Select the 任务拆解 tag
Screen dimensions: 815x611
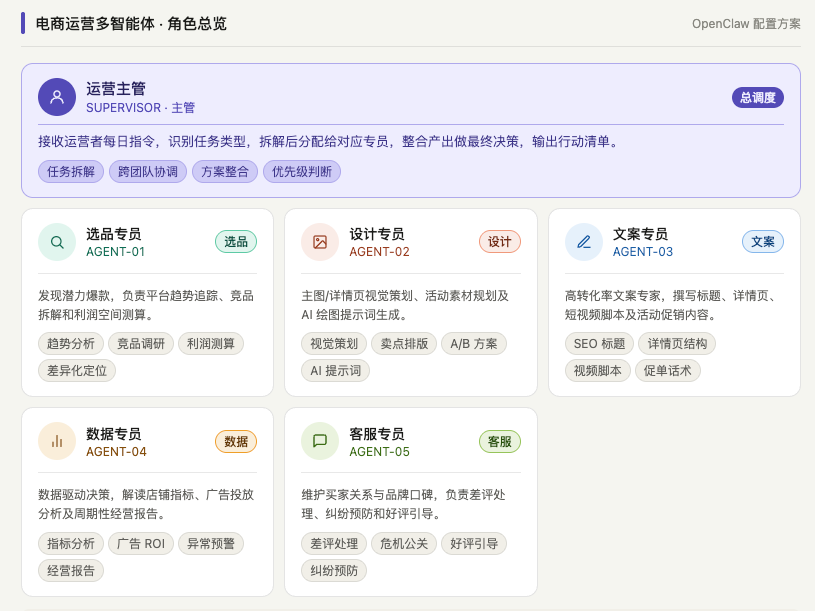tap(71, 171)
